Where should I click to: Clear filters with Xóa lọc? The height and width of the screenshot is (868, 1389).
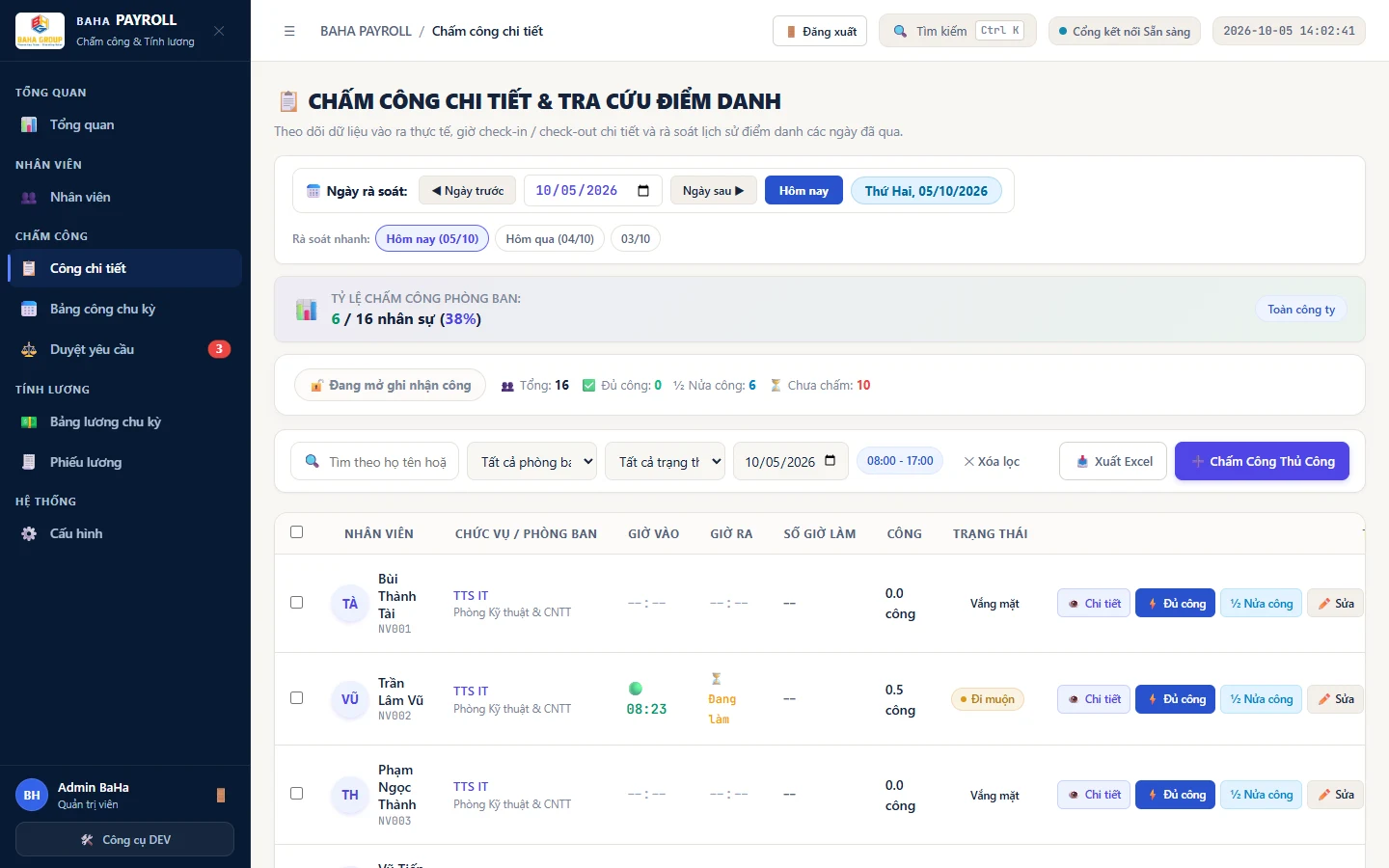pos(992,461)
